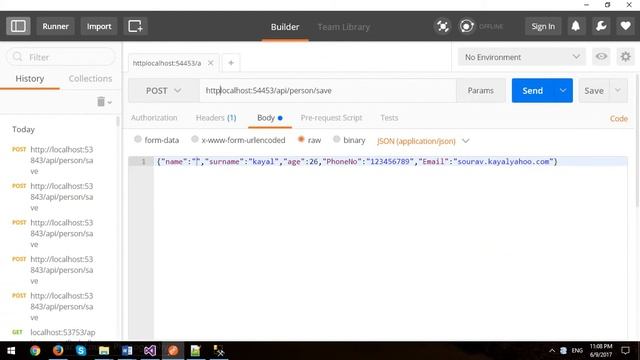Select the binary body option

click(336, 140)
